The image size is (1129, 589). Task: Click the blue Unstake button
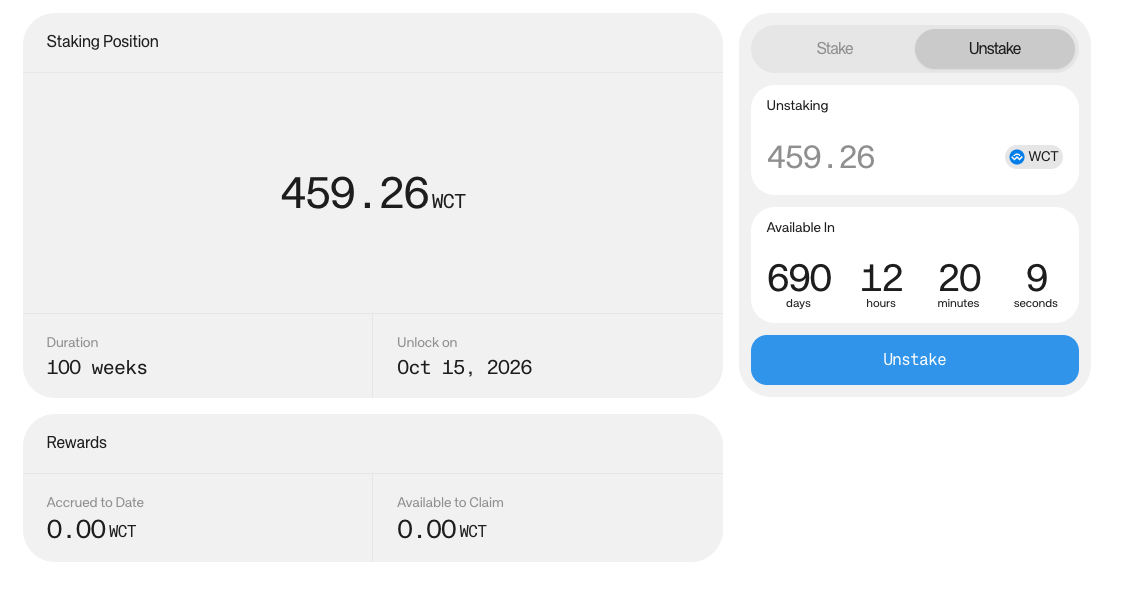[914, 360]
